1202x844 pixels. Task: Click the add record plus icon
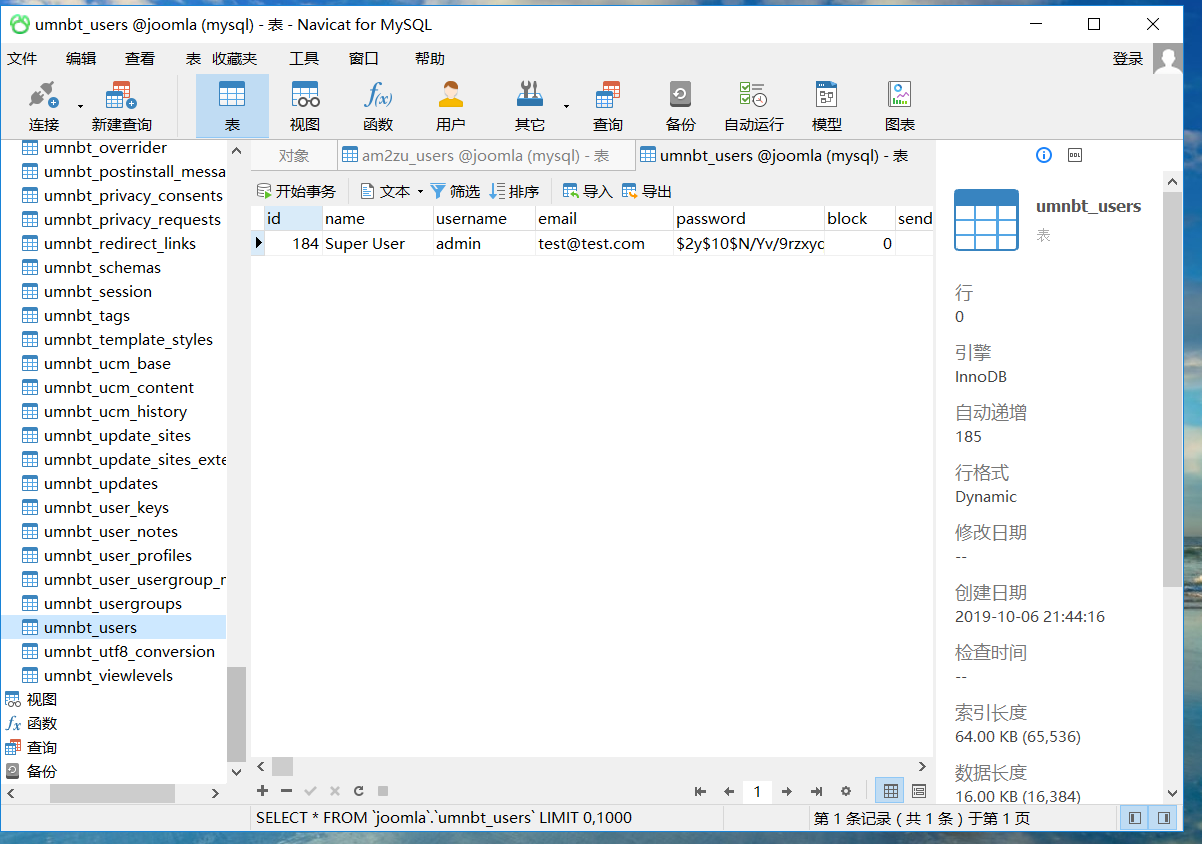point(263,791)
